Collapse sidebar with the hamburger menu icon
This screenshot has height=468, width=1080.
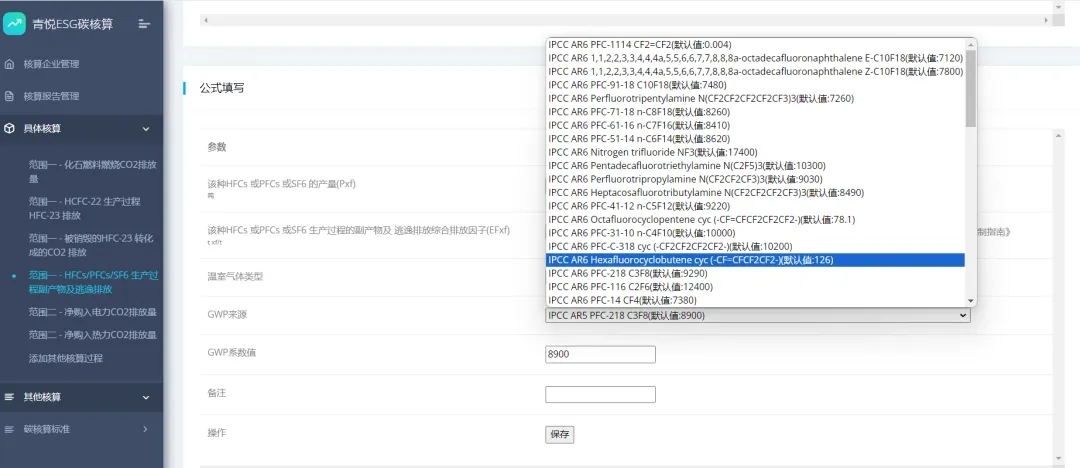point(144,23)
